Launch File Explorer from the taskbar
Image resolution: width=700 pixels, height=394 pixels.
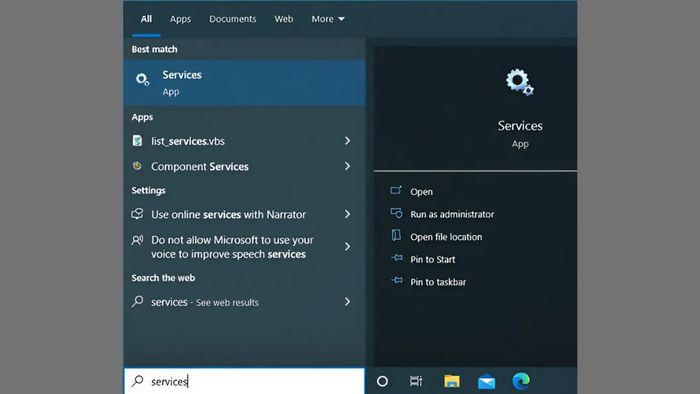452,381
